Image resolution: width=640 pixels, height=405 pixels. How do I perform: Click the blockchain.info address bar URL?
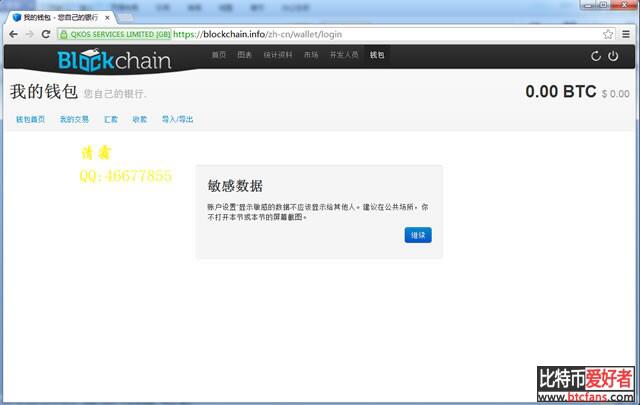click(x=258, y=34)
